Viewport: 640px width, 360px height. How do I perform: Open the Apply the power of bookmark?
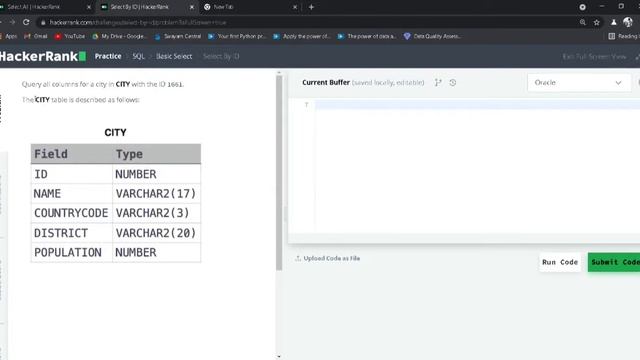pyautogui.click(x=302, y=36)
